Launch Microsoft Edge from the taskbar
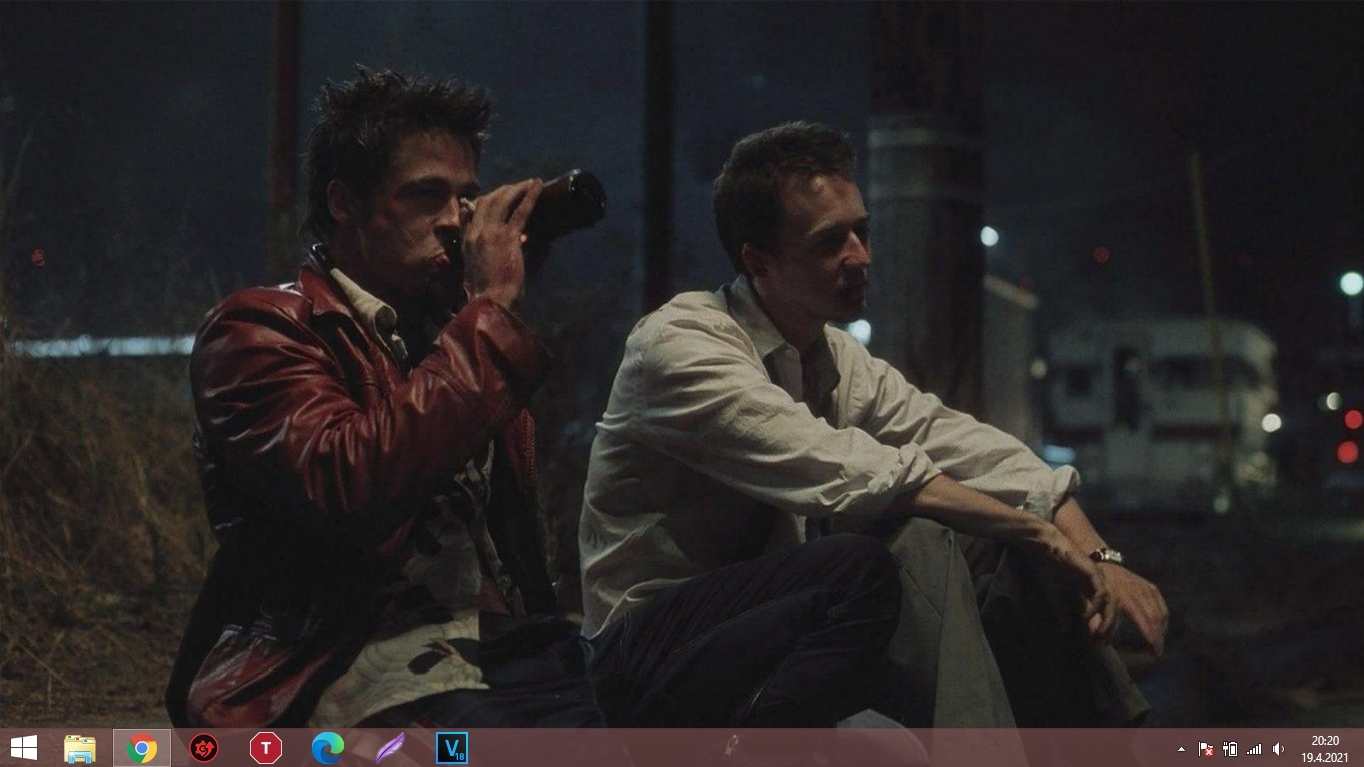1364x767 pixels. 328,748
